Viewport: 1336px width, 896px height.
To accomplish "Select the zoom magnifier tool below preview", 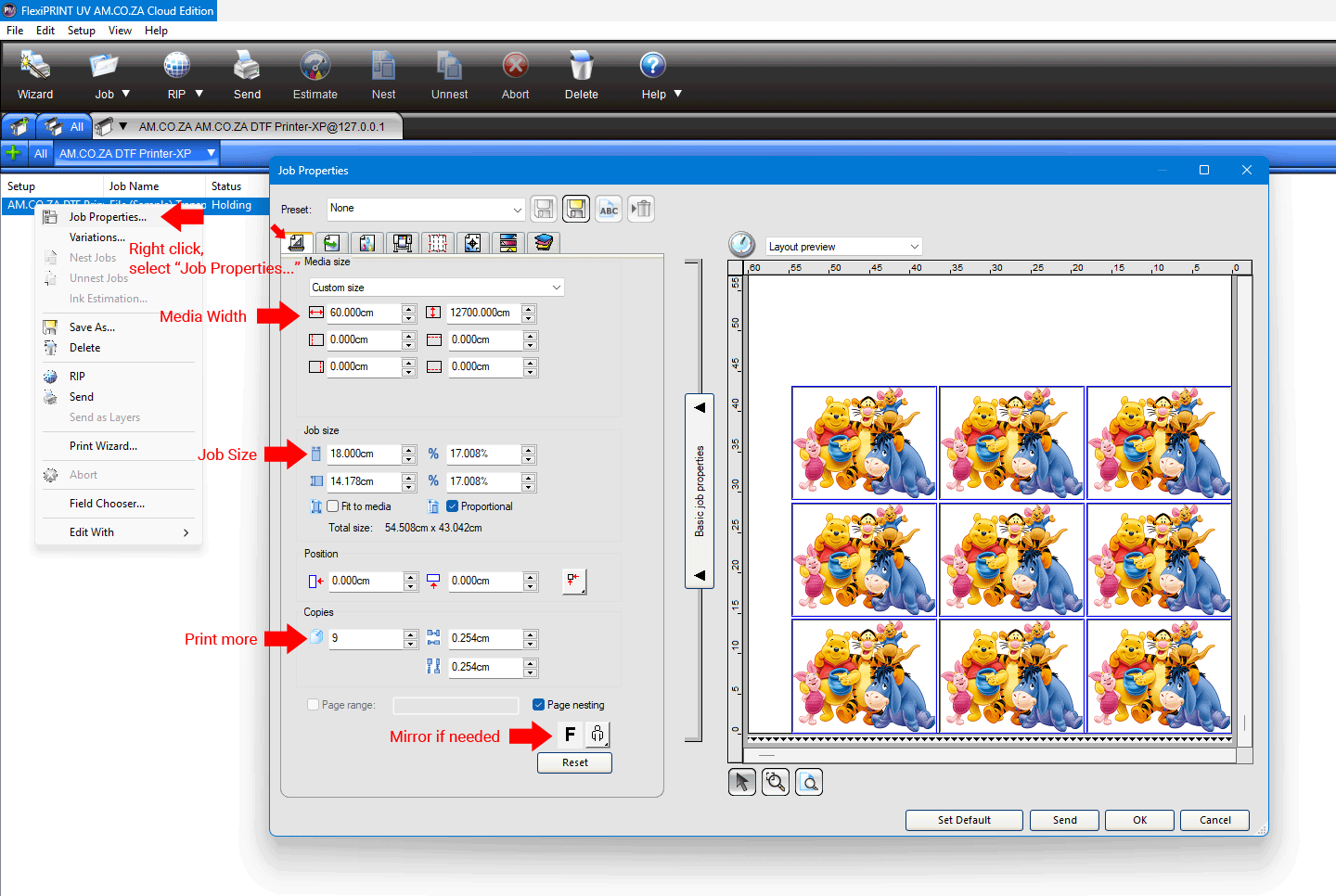I will coord(776,782).
